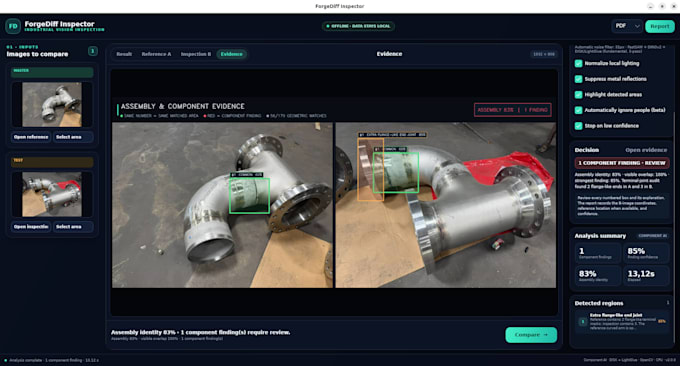Open the PDF export format dropdown
Screen dimensions: 680x366
point(627,26)
